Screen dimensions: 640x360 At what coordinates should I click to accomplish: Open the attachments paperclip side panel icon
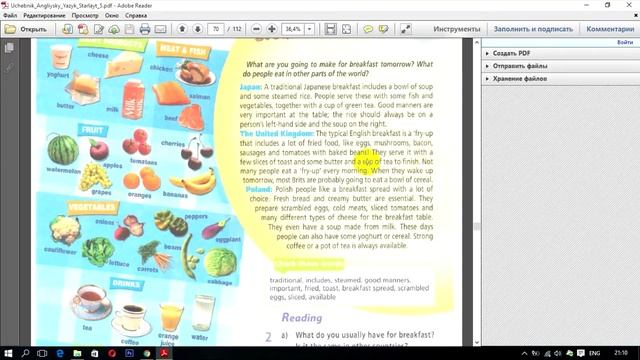pyautogui.click(x=9, y=67)
